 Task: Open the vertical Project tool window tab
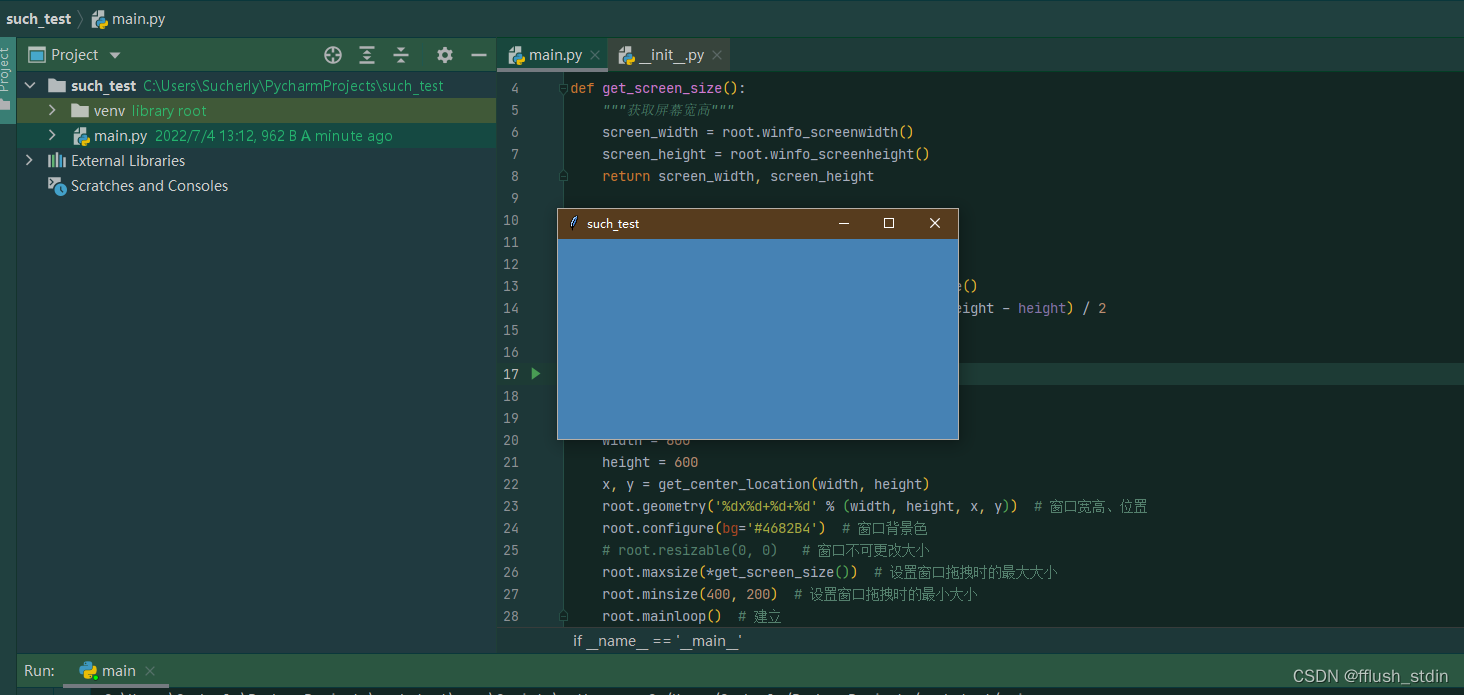(x=6, y=80)
